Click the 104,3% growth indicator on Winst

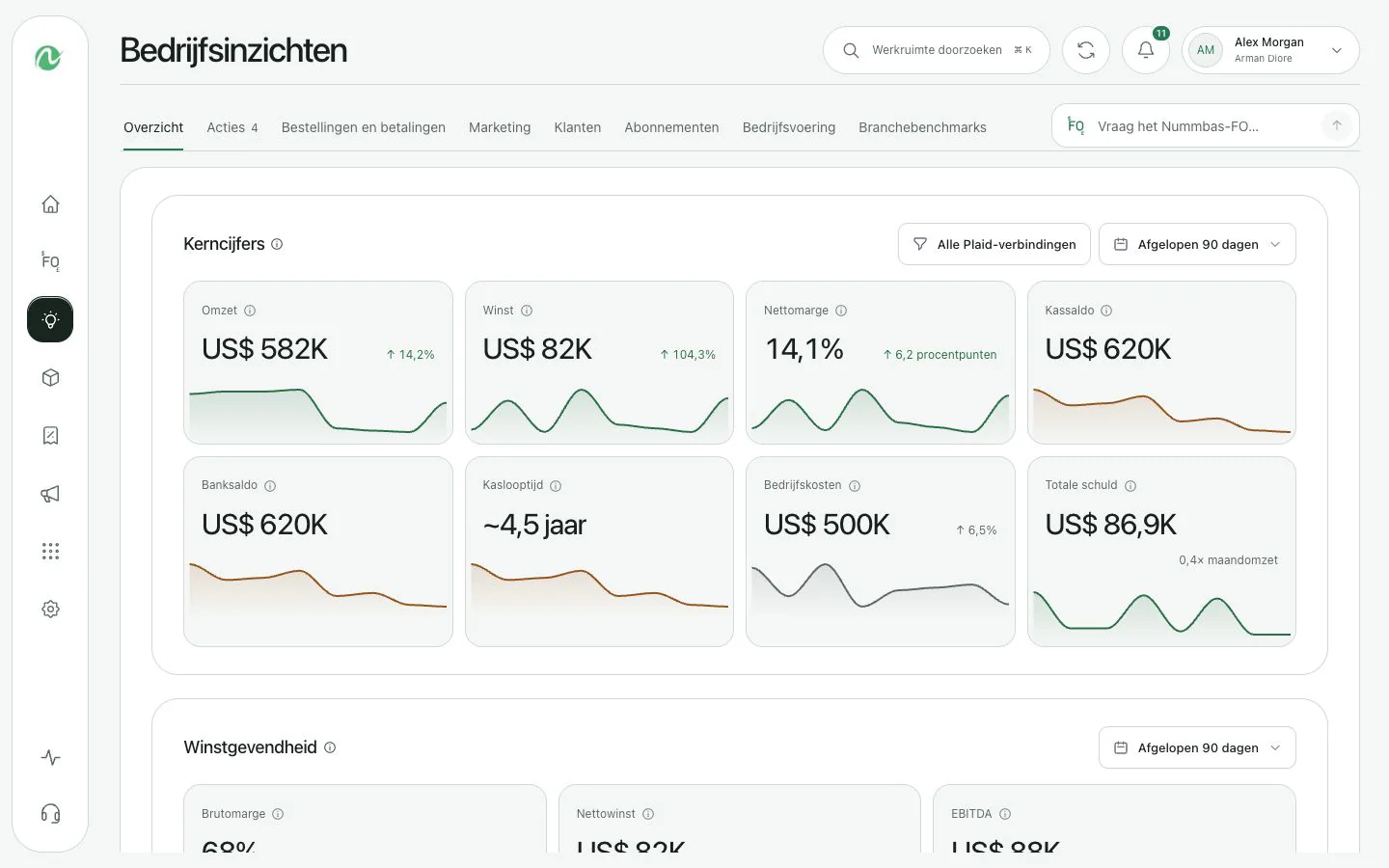pos(688,355)
